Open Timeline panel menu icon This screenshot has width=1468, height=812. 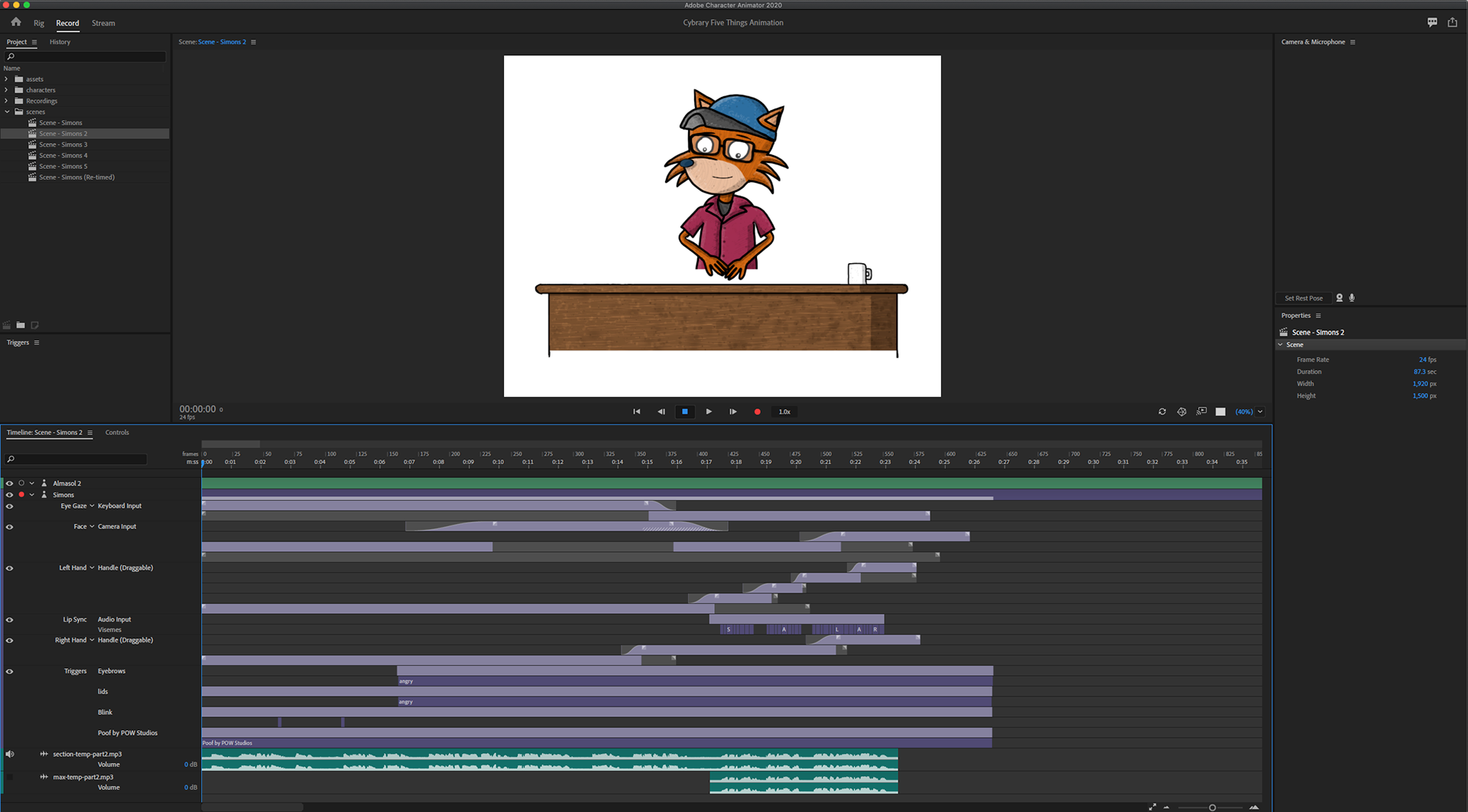[x=90, y=433]
